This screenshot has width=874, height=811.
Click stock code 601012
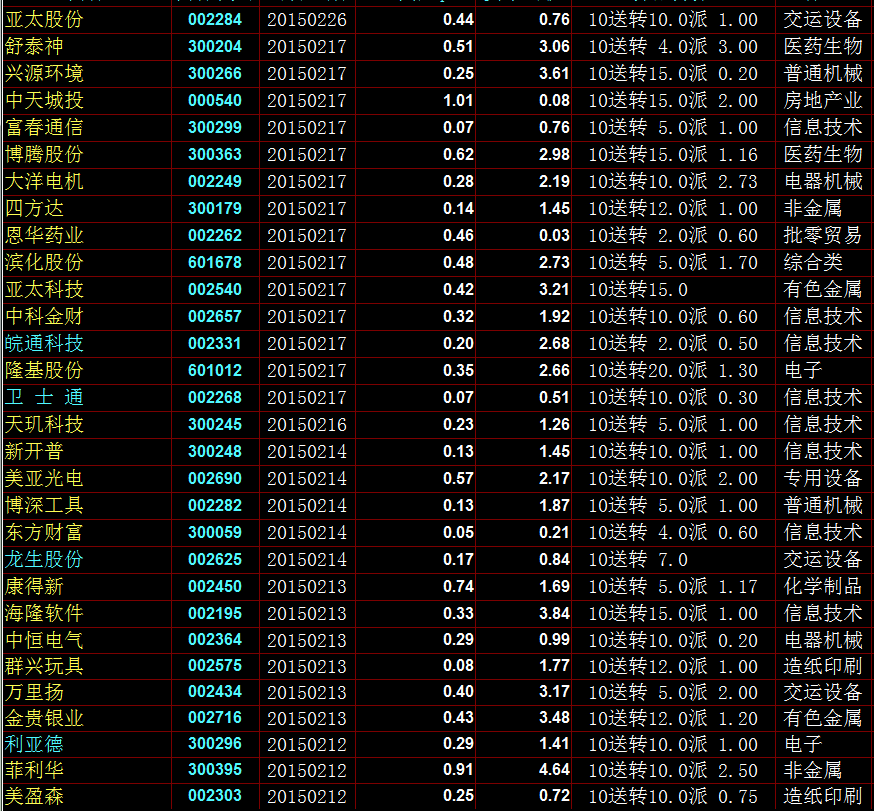pos(214,371)
